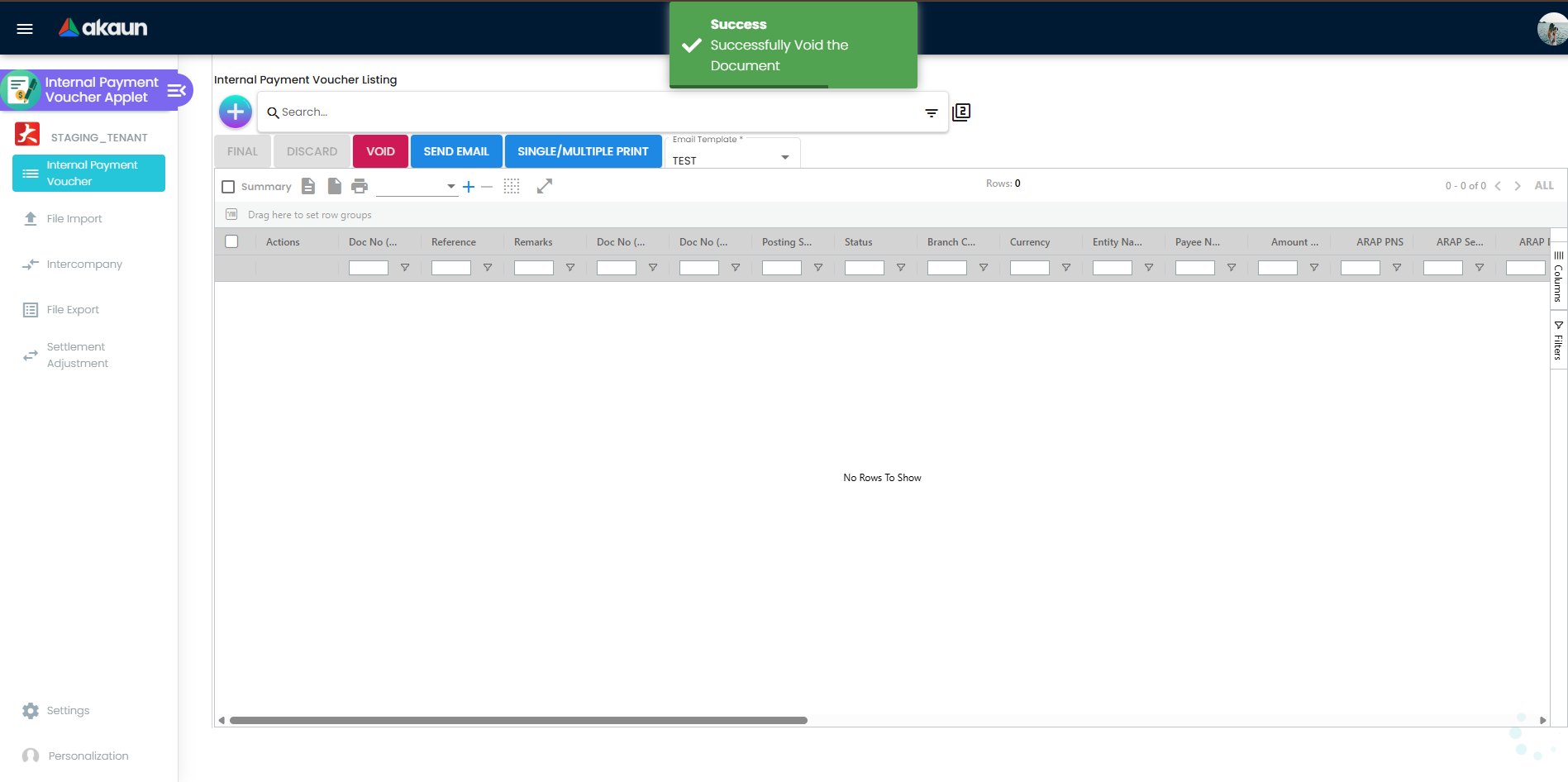Click the Search input field
The height and width of the screenshot is (782, 1568).
(x=595, y=112)
